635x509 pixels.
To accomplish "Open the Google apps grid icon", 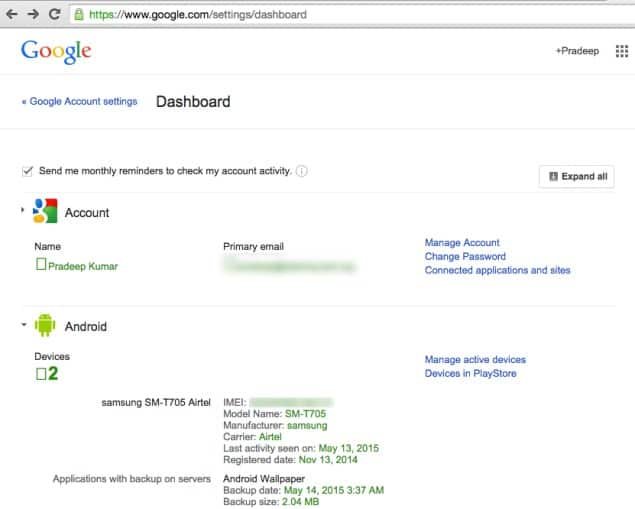I will tap(622, 51).
